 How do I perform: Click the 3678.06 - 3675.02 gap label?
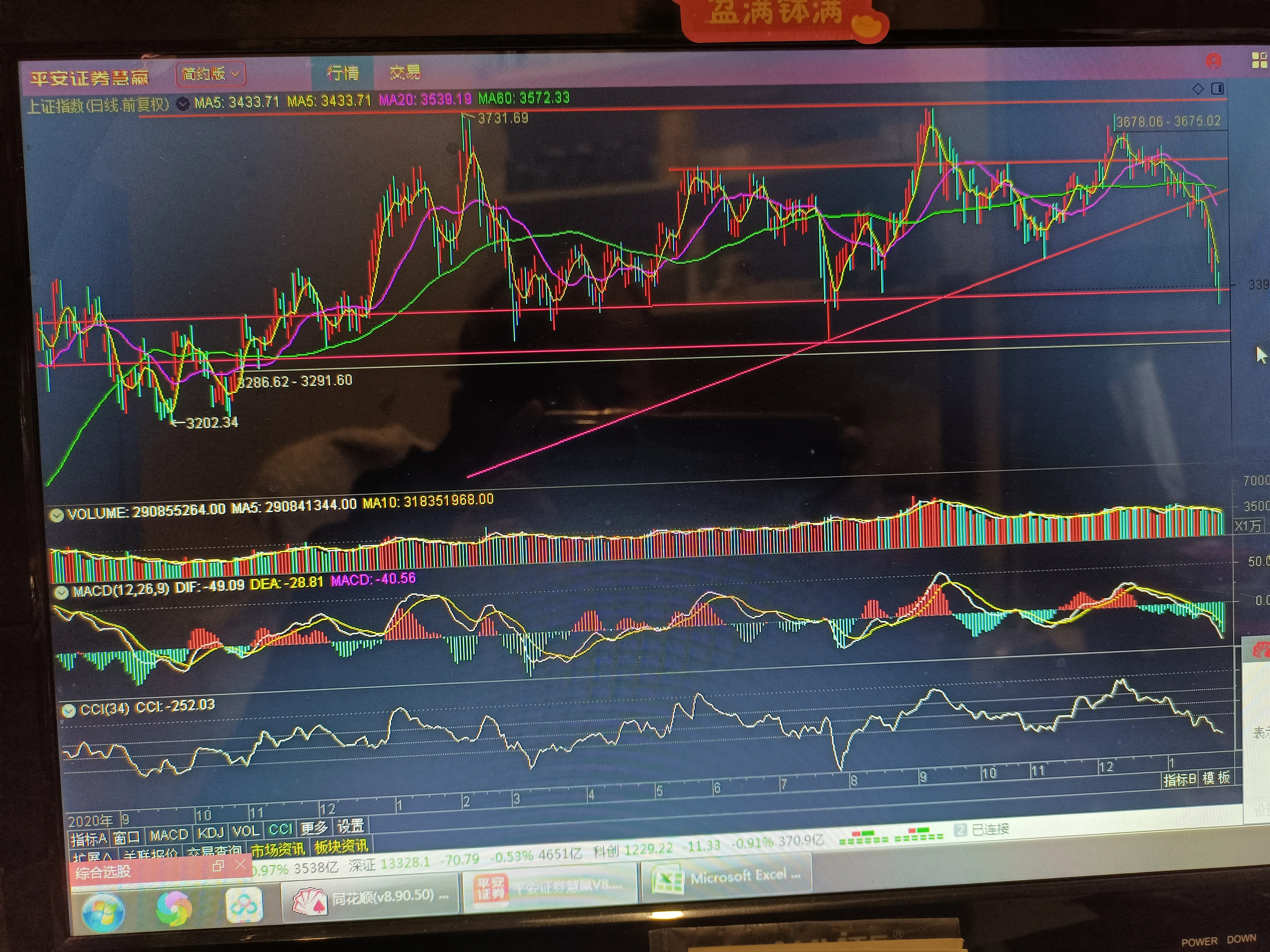tap(1168, 121)
